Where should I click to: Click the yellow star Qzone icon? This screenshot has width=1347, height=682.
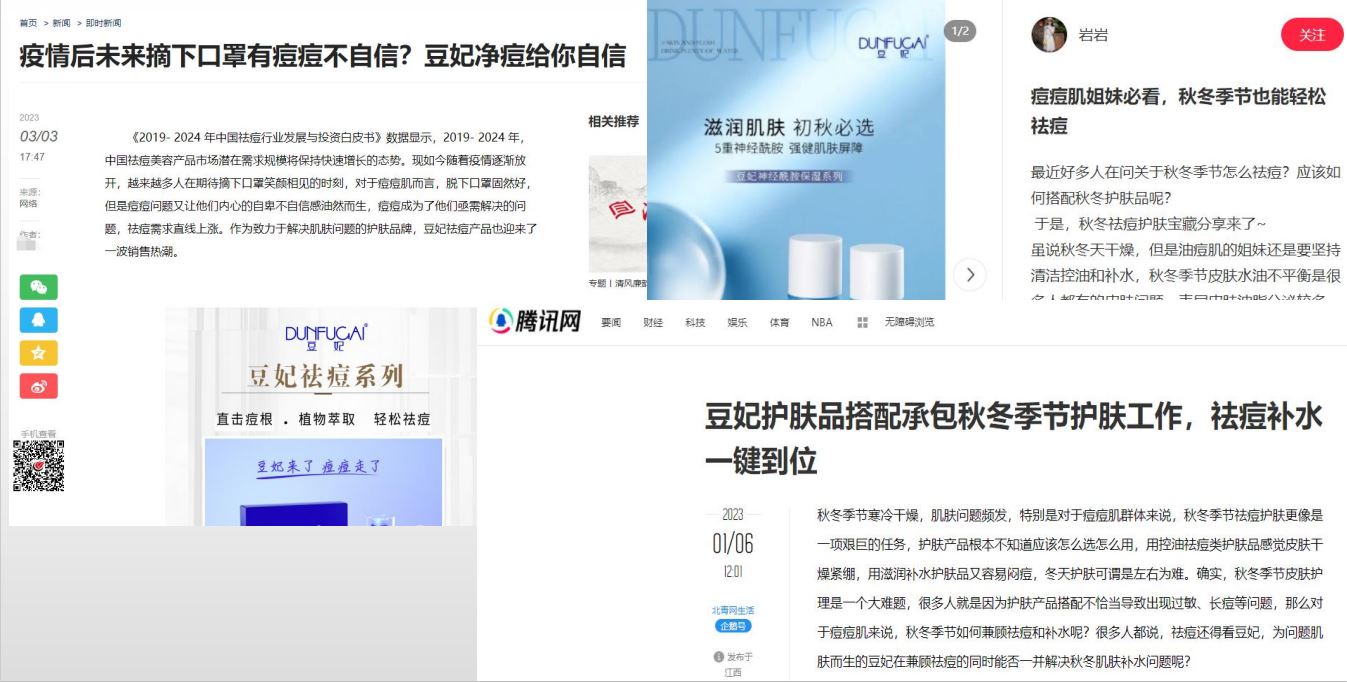coord(38,353)
